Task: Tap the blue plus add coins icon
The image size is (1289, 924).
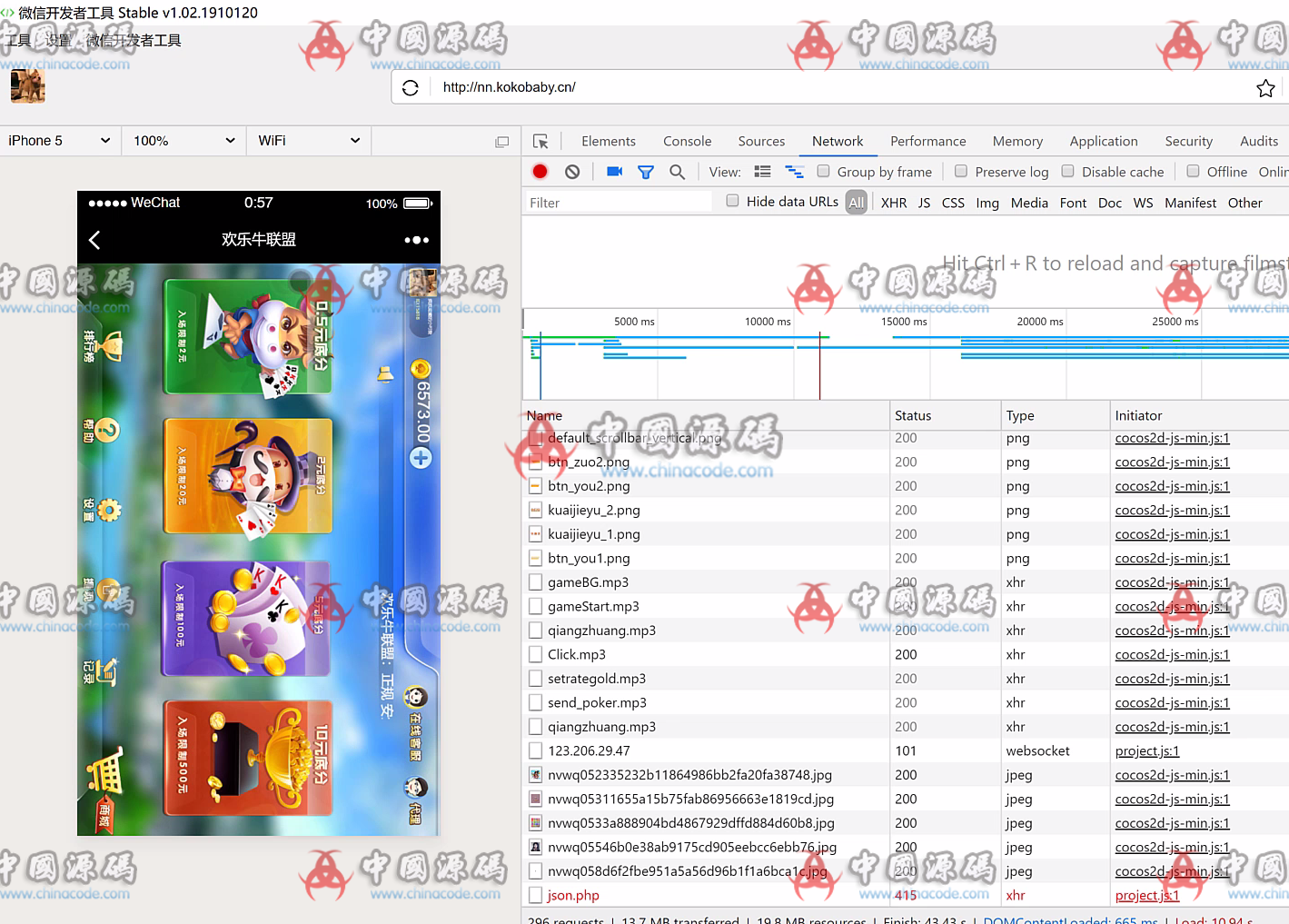Action: (421, 458)
